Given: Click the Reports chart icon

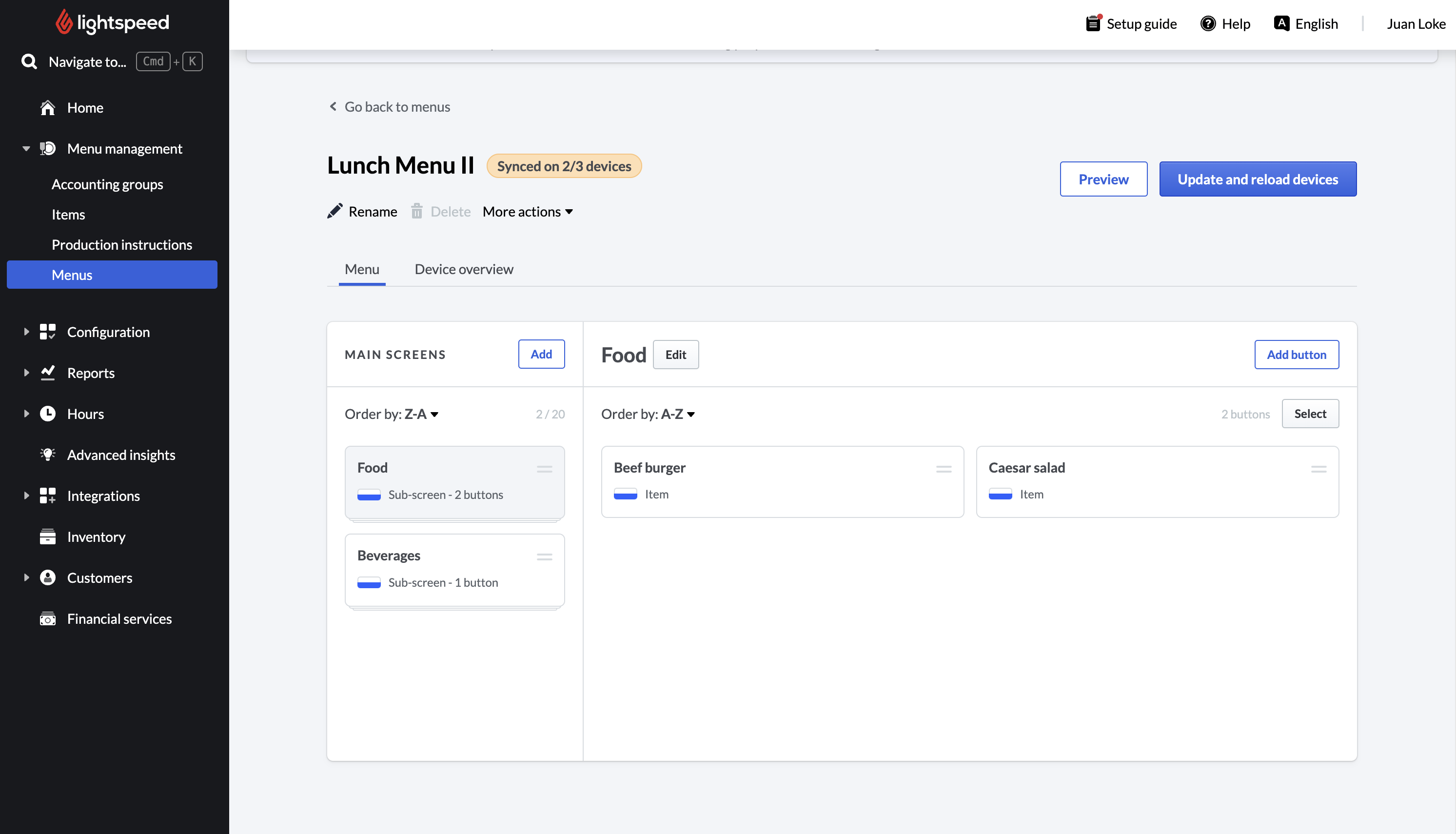Looking at the screenshot, I should click(x=47, y=373).
